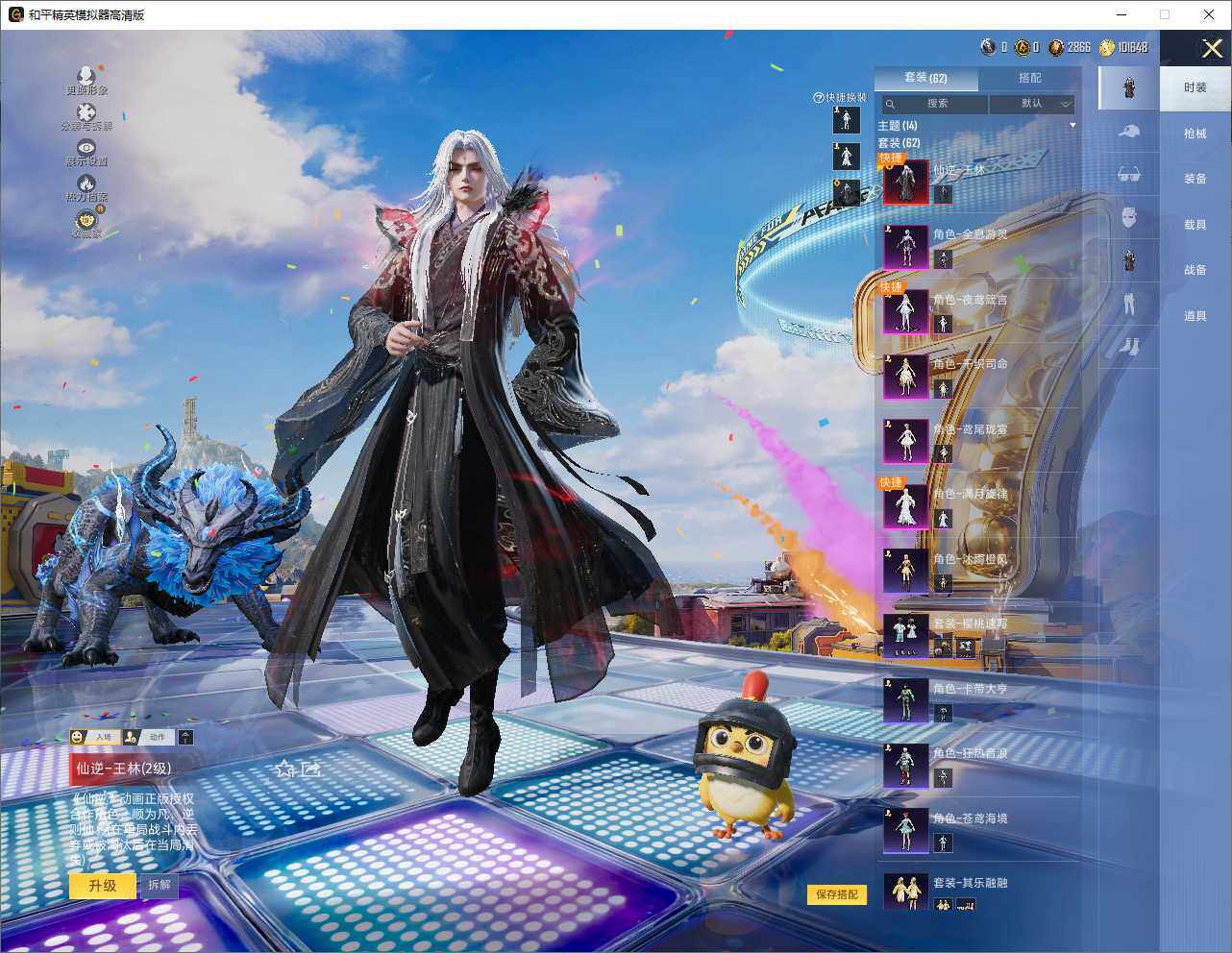Select the second quick-change outfit slot
Viewport: 1232px width, 953px height.
(846, 156)
